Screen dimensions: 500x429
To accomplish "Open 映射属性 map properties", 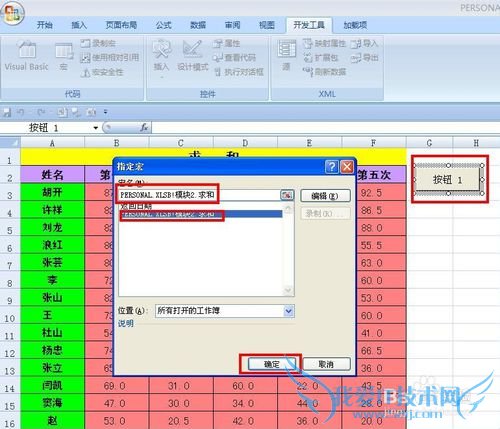I will pos(325,43).
